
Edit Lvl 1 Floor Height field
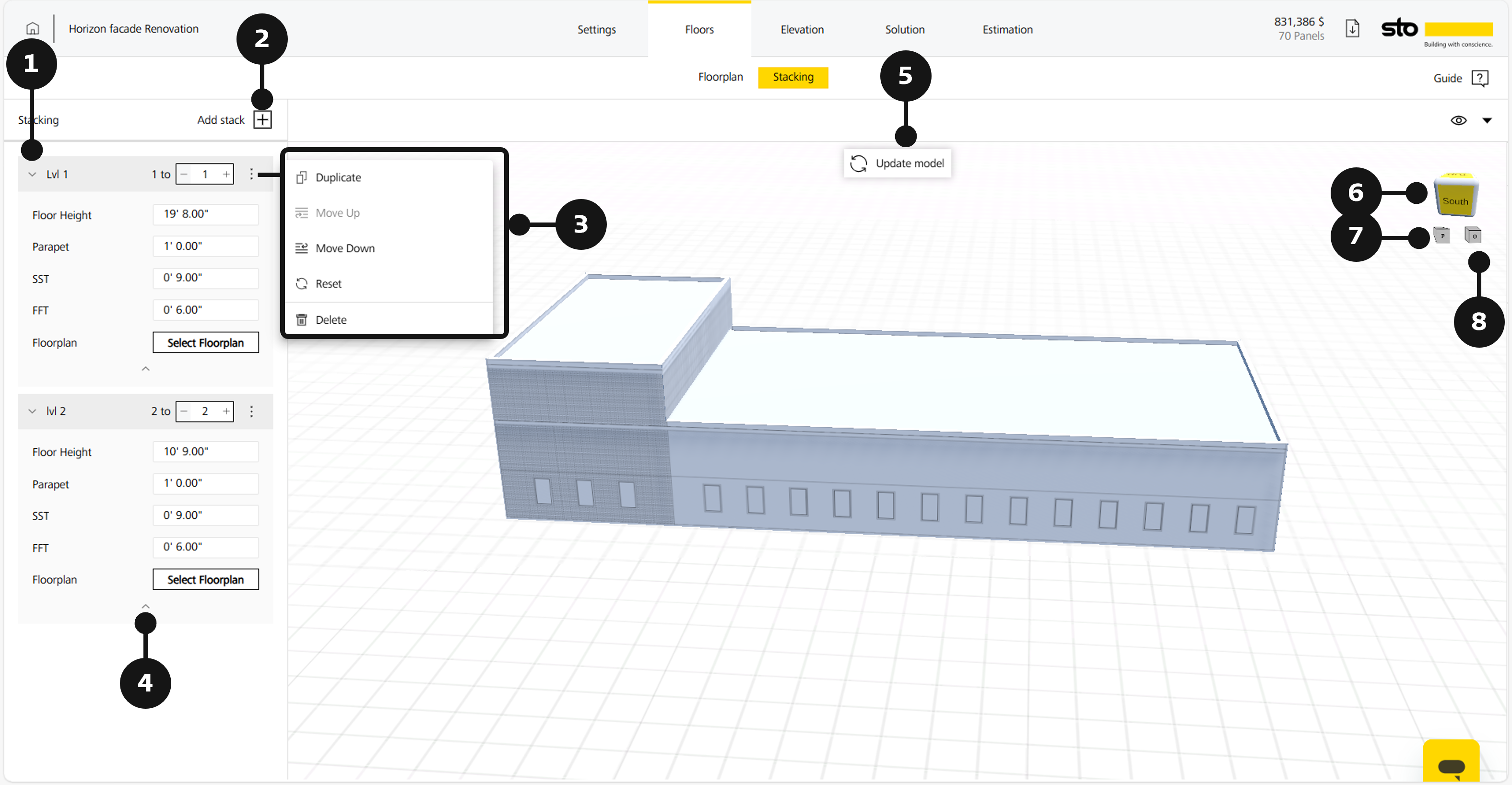click(x=205, y=214)
